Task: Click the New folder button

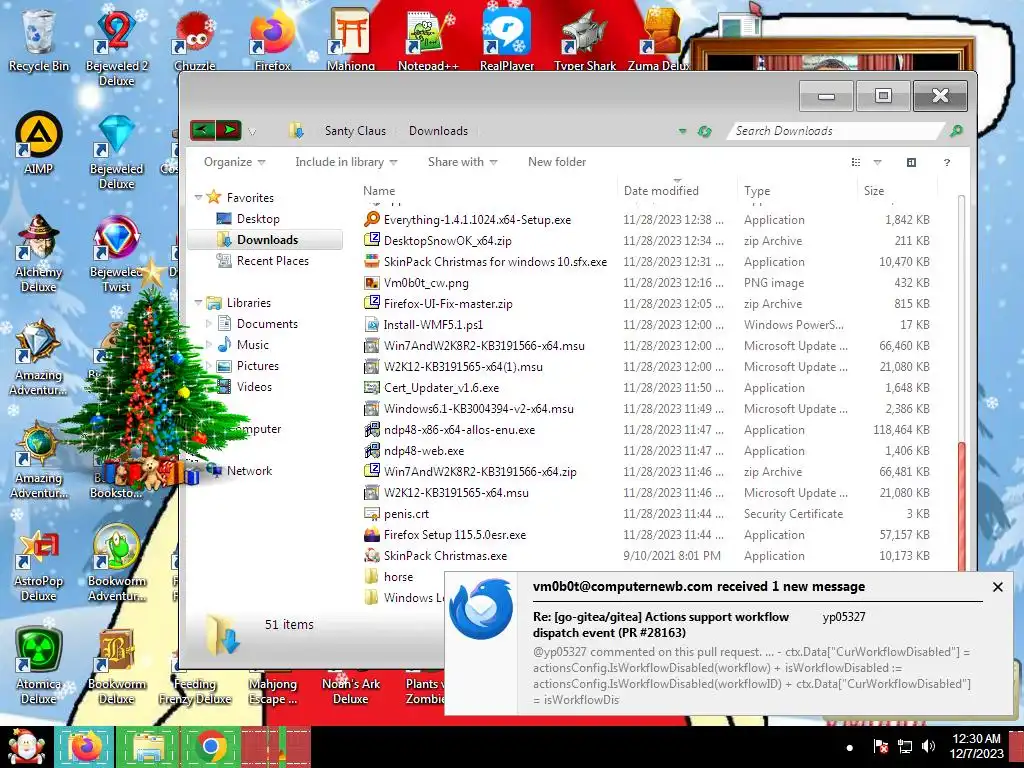Action: click(557, 162)
